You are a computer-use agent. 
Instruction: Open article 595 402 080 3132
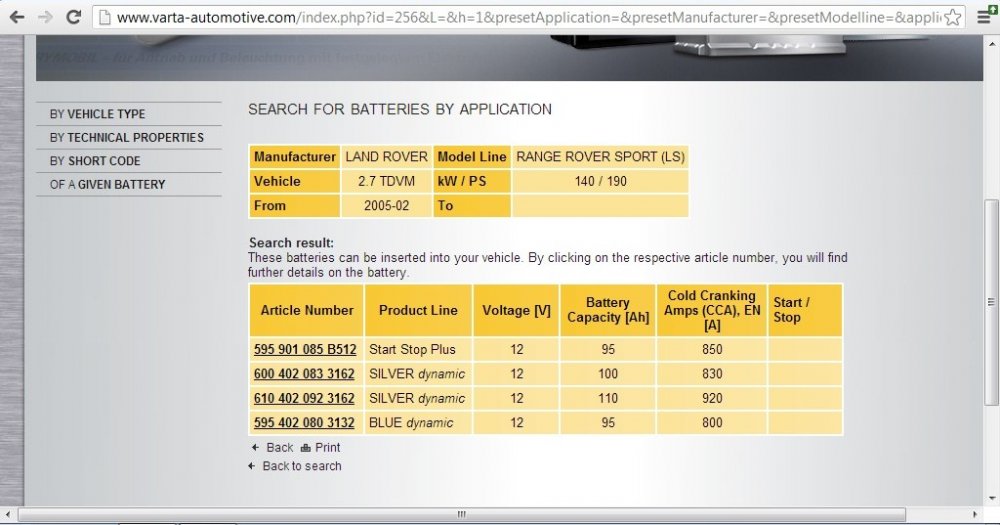pos(304,422)
